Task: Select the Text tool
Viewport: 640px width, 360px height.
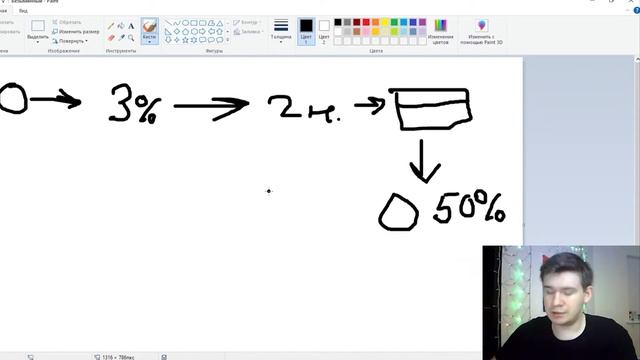Action: click(131, 26)
